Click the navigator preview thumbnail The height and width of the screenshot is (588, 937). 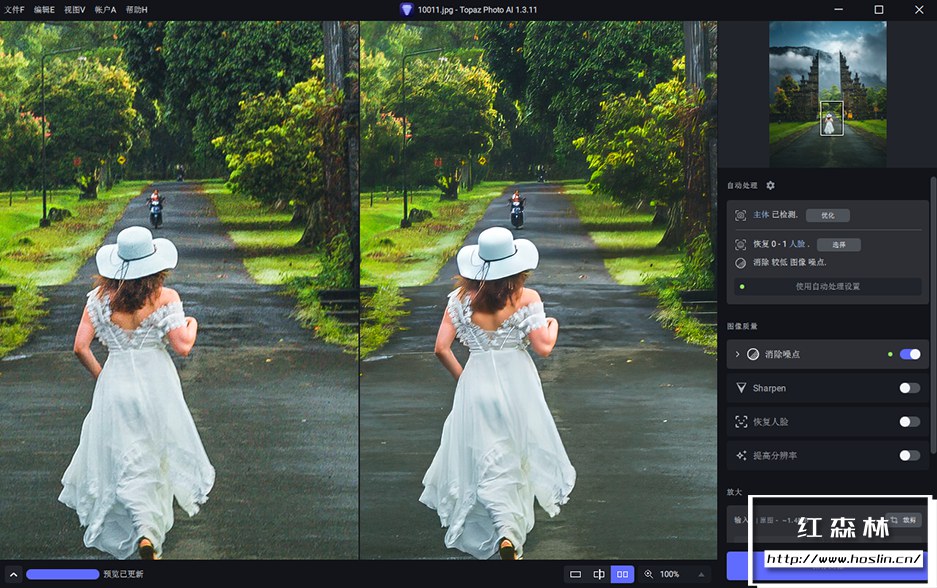coord(827,94)
